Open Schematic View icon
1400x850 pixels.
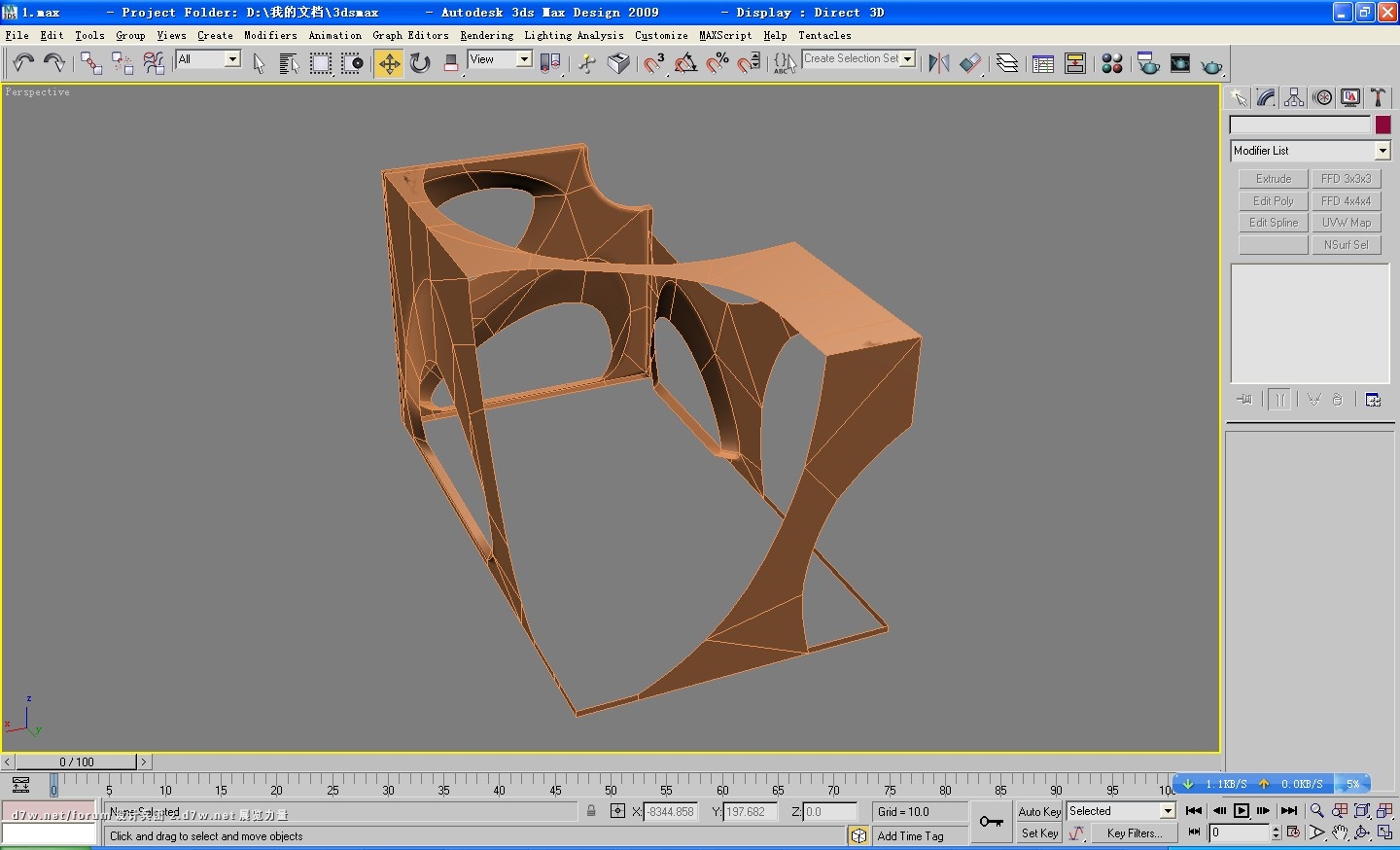pyautogui.click(x=1075, y=63)
